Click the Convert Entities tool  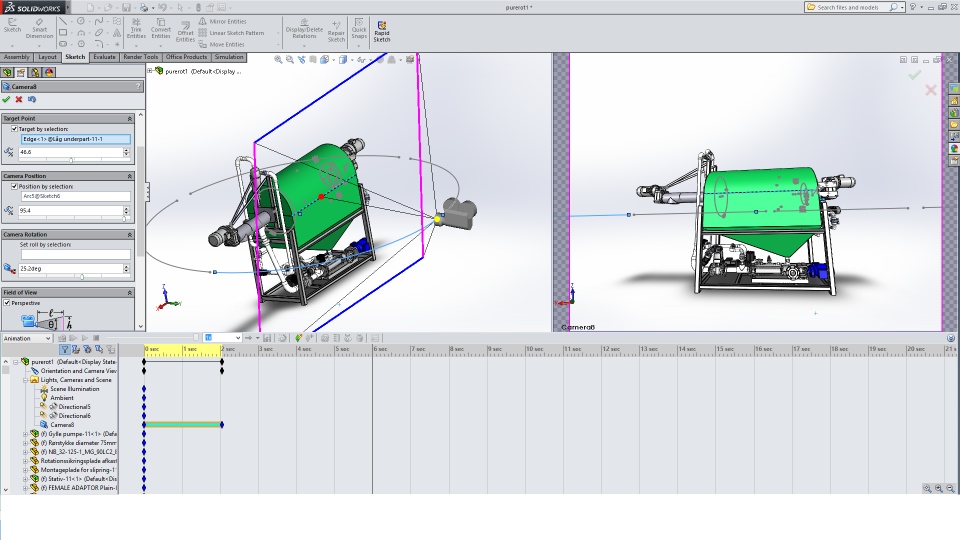pos(161,28)
